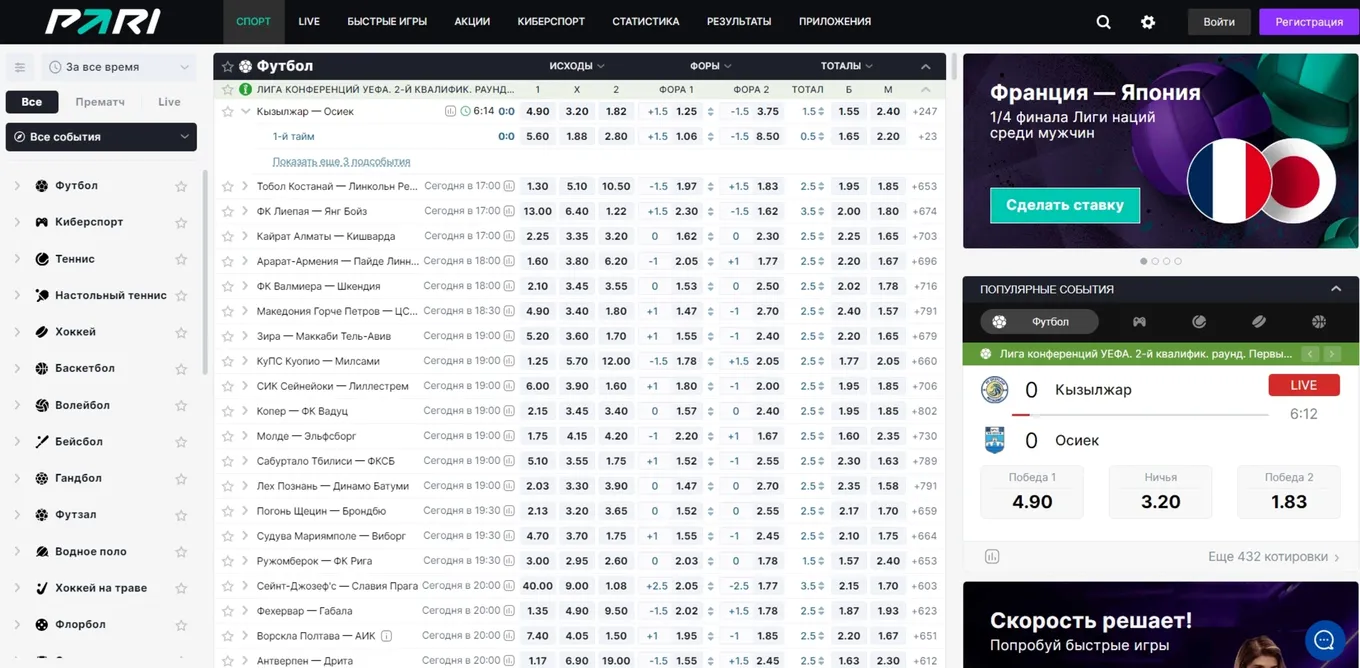The image size is (1360, 668).
Task: Open the Киберспорт top menu item
Action: point(551,21)
